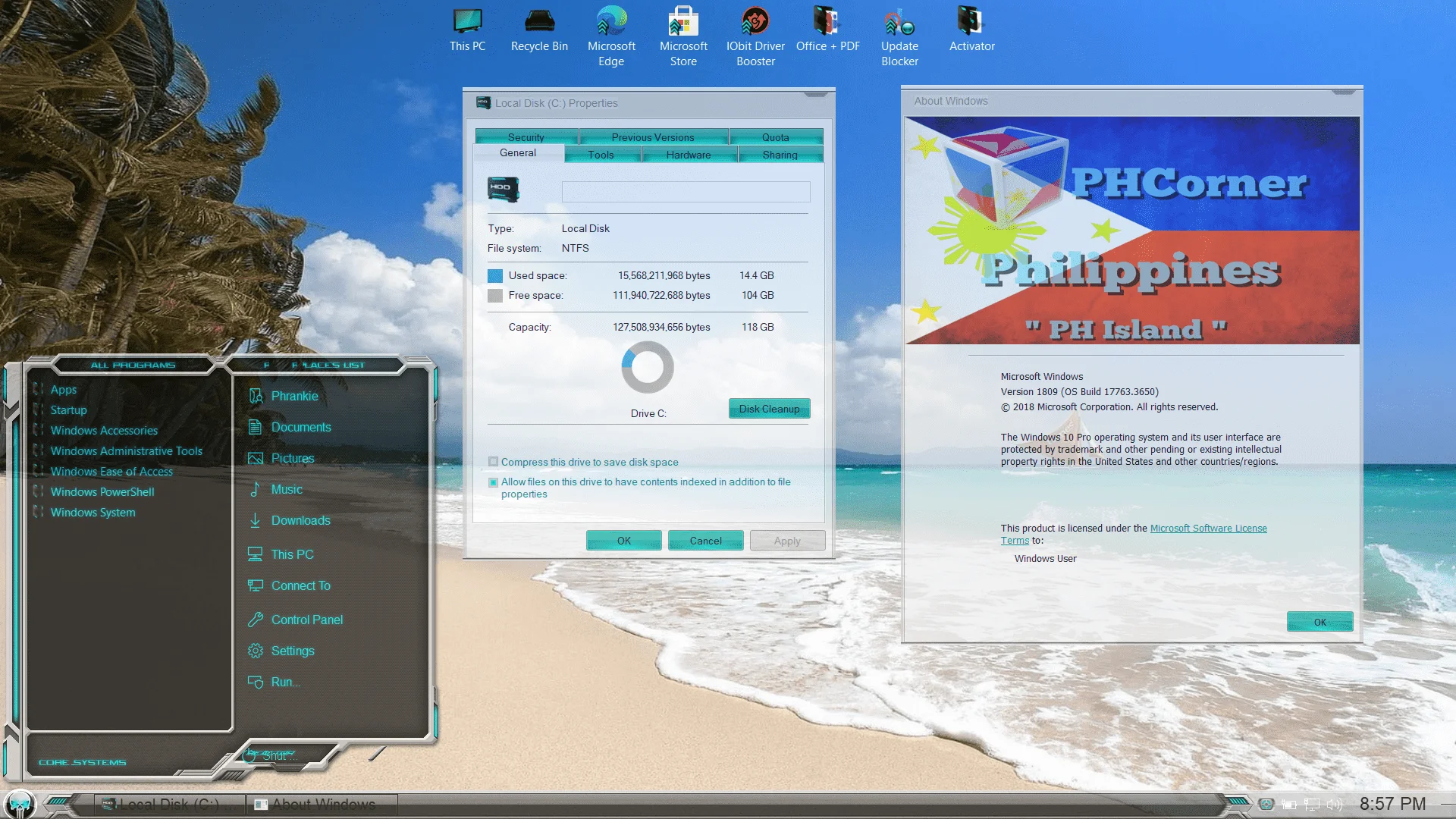Uncheck Allow files on this drive indexed
This screenshot has width=1456, height=819.
494,482
